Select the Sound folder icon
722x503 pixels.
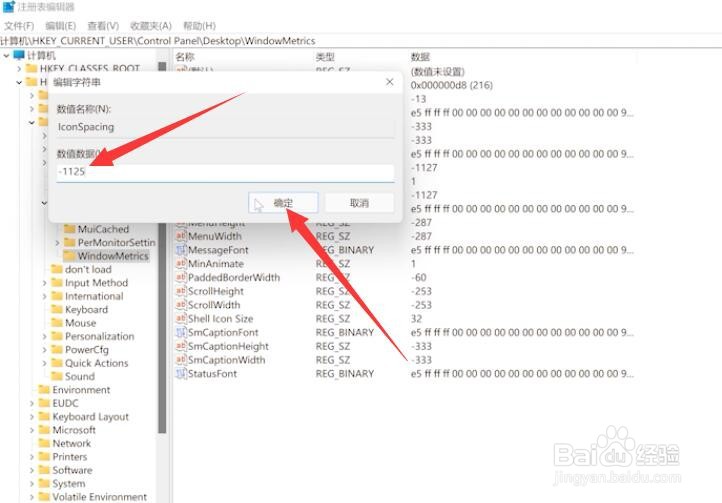[57, 376]
